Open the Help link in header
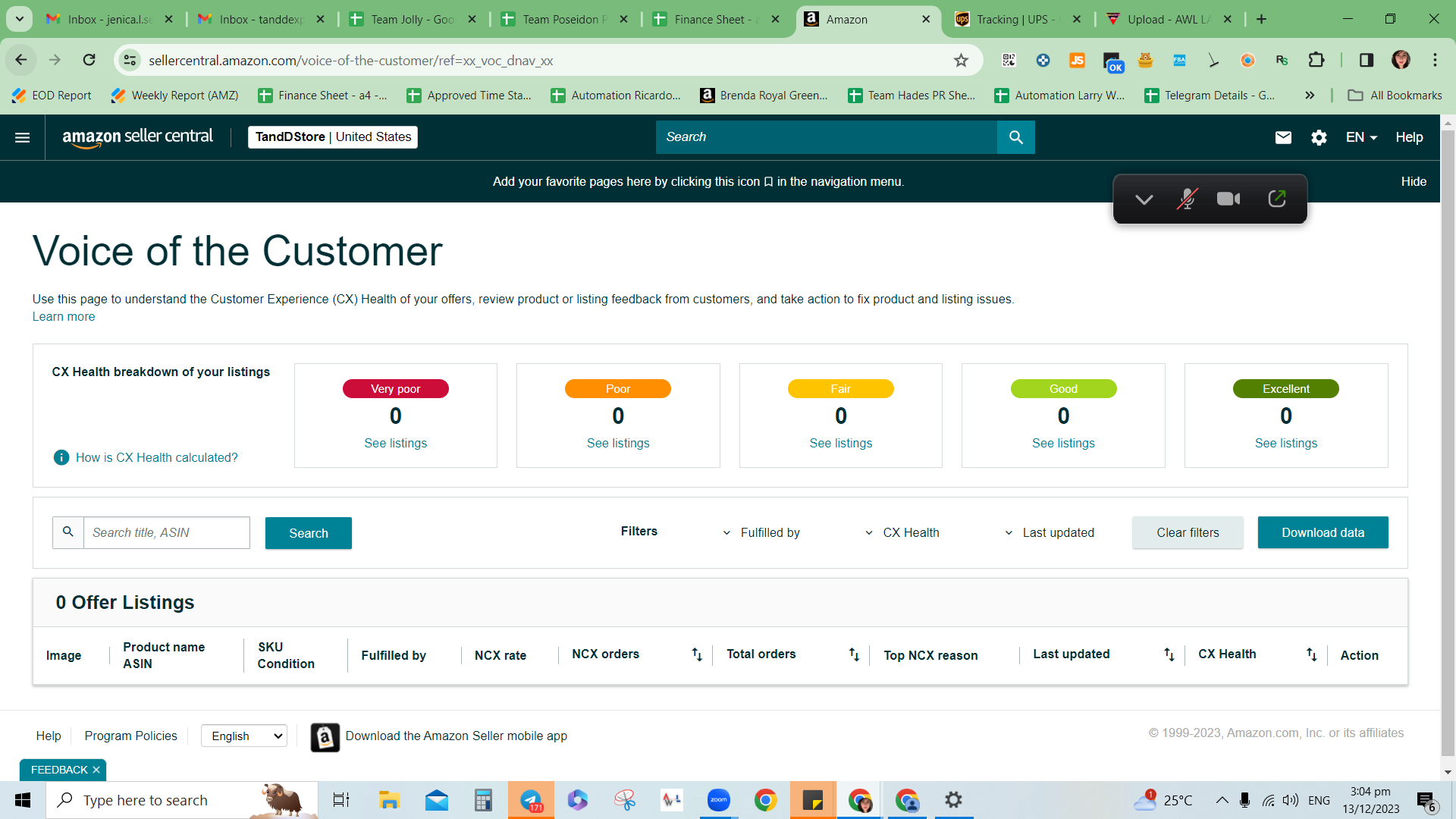 click(1409, 137)
